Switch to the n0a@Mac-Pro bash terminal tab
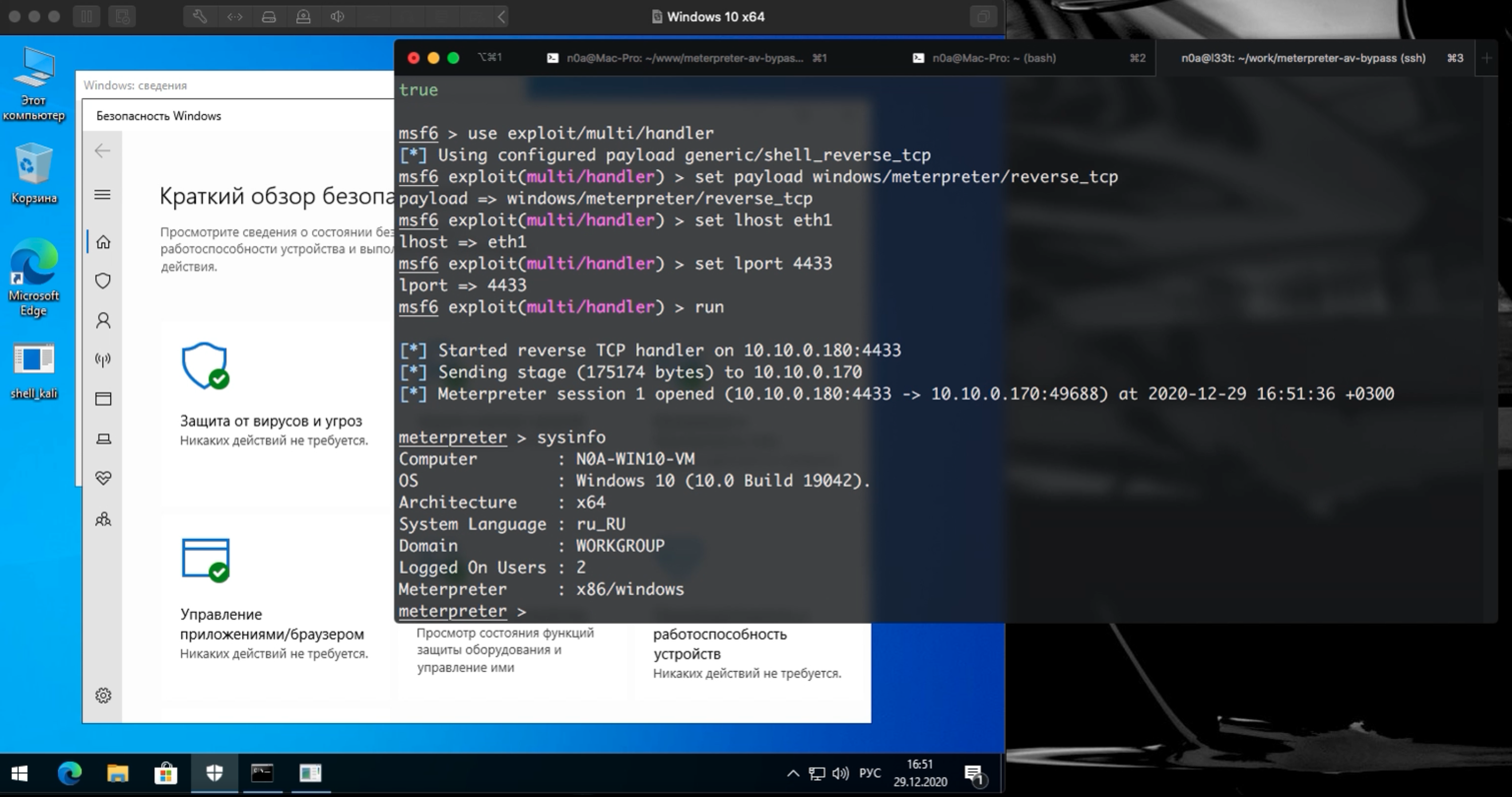 [993, 58]
